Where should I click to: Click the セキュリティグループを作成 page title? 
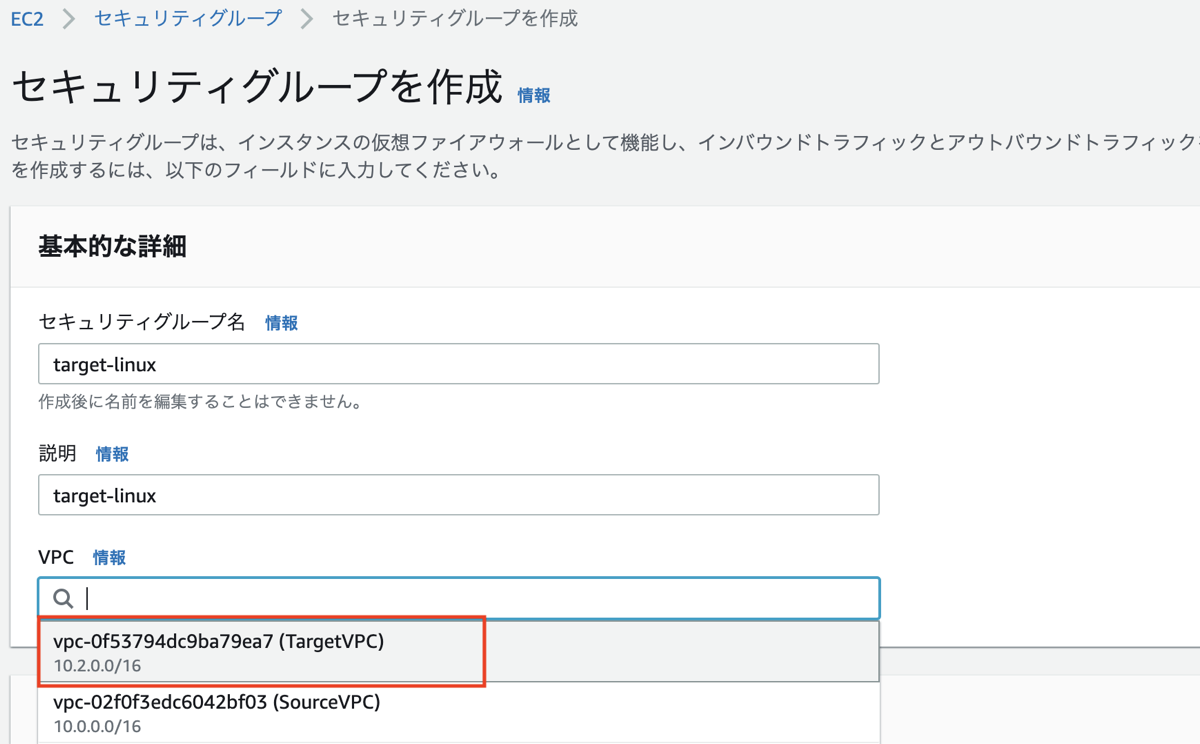(256, 88)
